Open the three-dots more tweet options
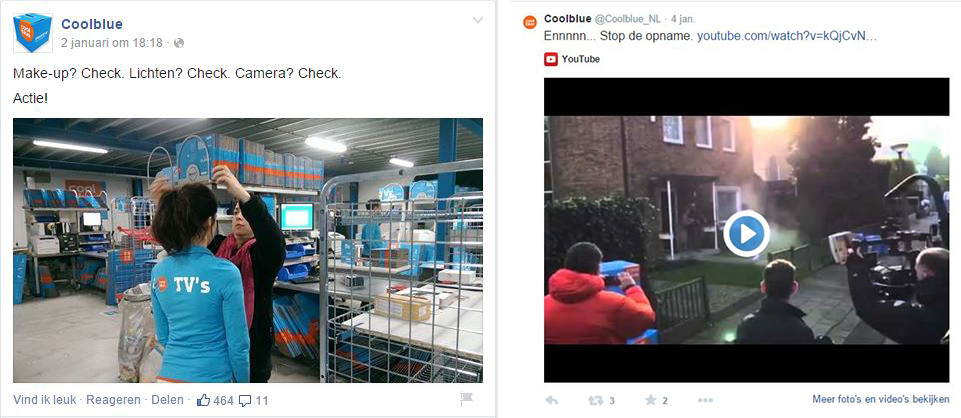This screenshot has height=418, width=961. click(705, 400)
